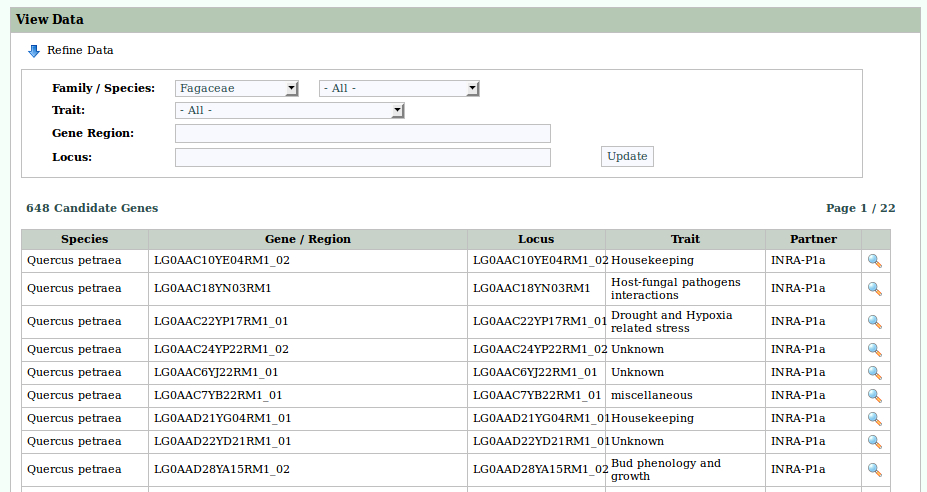Inspect LG0AAC6YJ22RM1_01 via magnifier icon
Viewport: 927px width, 492px height.
coord(874,373)
